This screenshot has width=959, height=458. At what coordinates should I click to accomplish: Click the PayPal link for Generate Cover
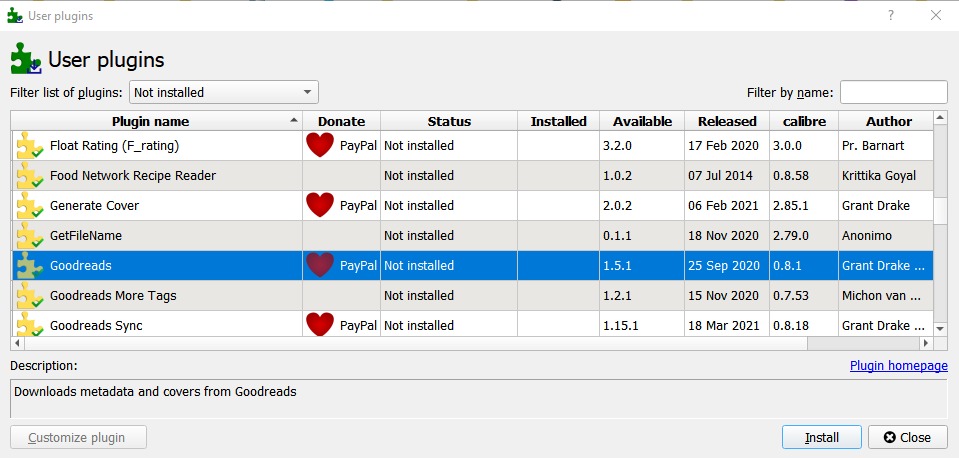point(358,205)
